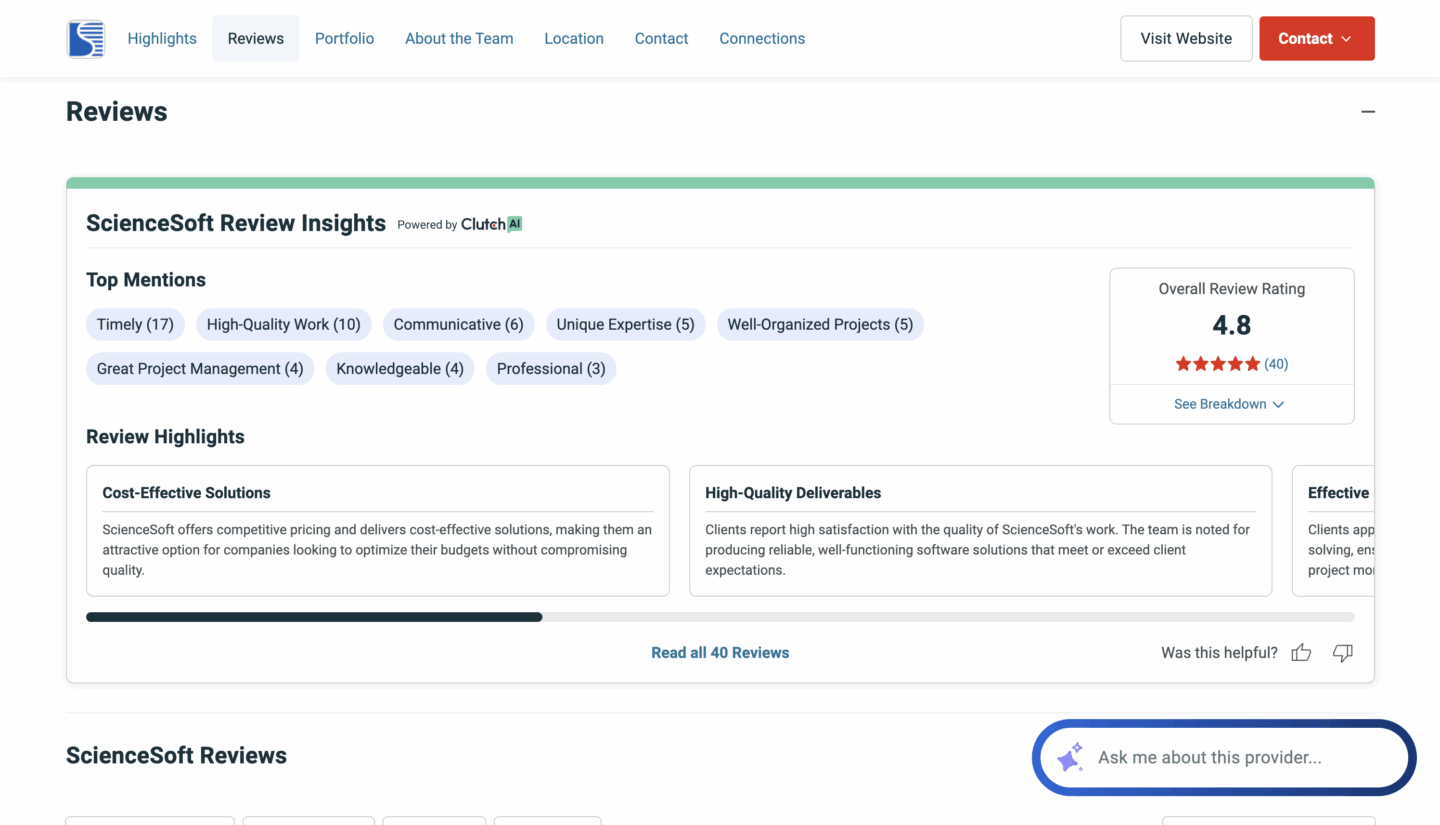
Task: Expand the See Breakdown dropdown
Action: (1229, 404)
